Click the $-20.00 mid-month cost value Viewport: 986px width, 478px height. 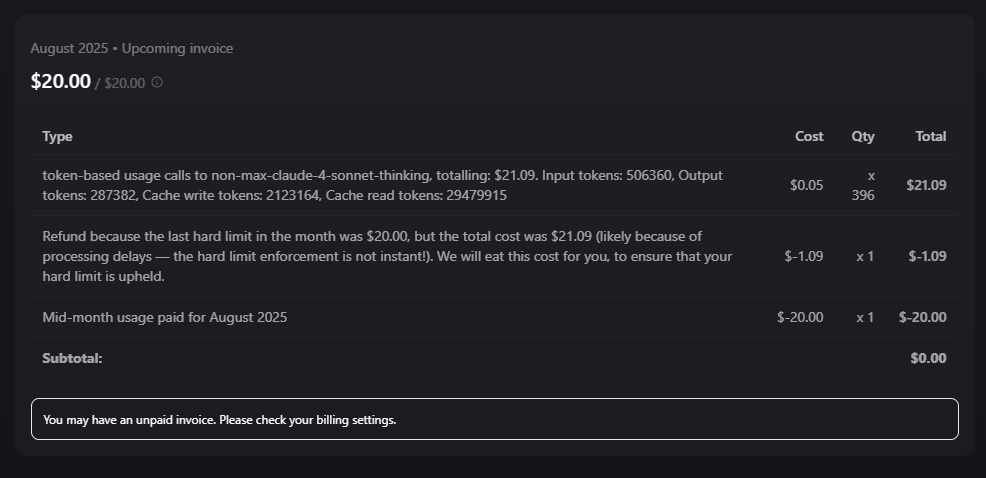[x=800, y=317]
